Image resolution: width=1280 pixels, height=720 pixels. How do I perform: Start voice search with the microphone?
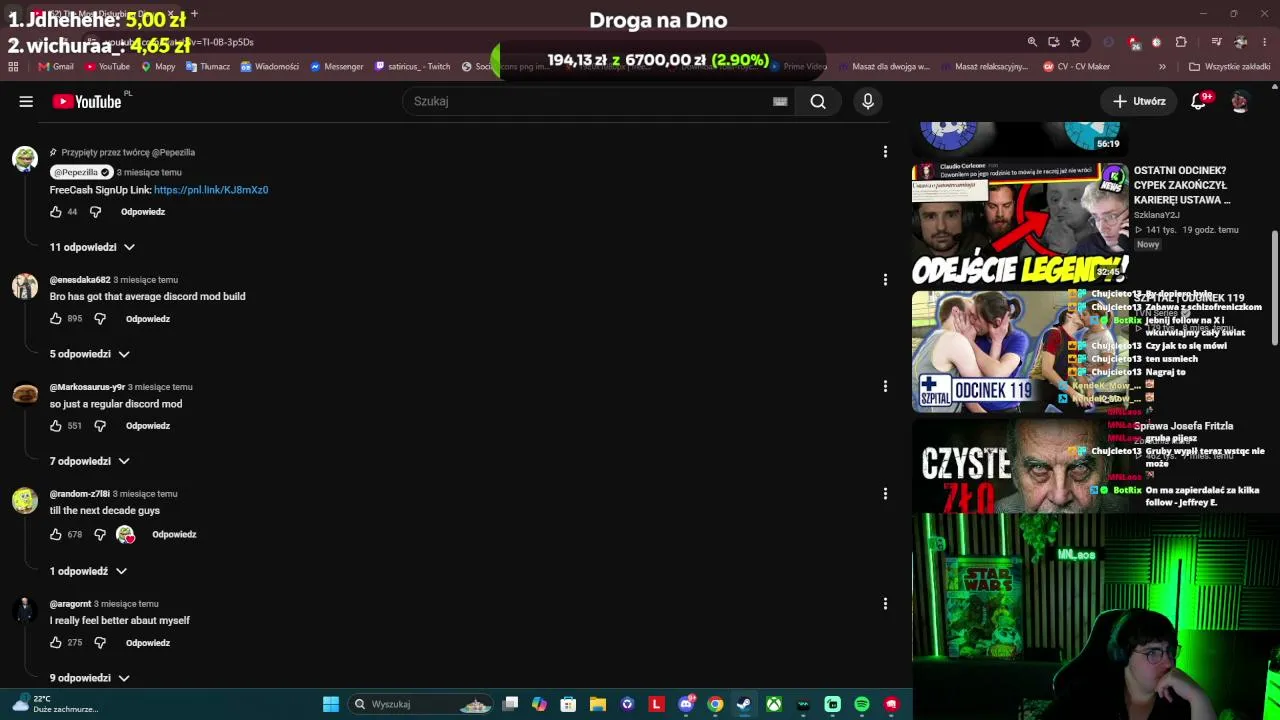(868, 101)
